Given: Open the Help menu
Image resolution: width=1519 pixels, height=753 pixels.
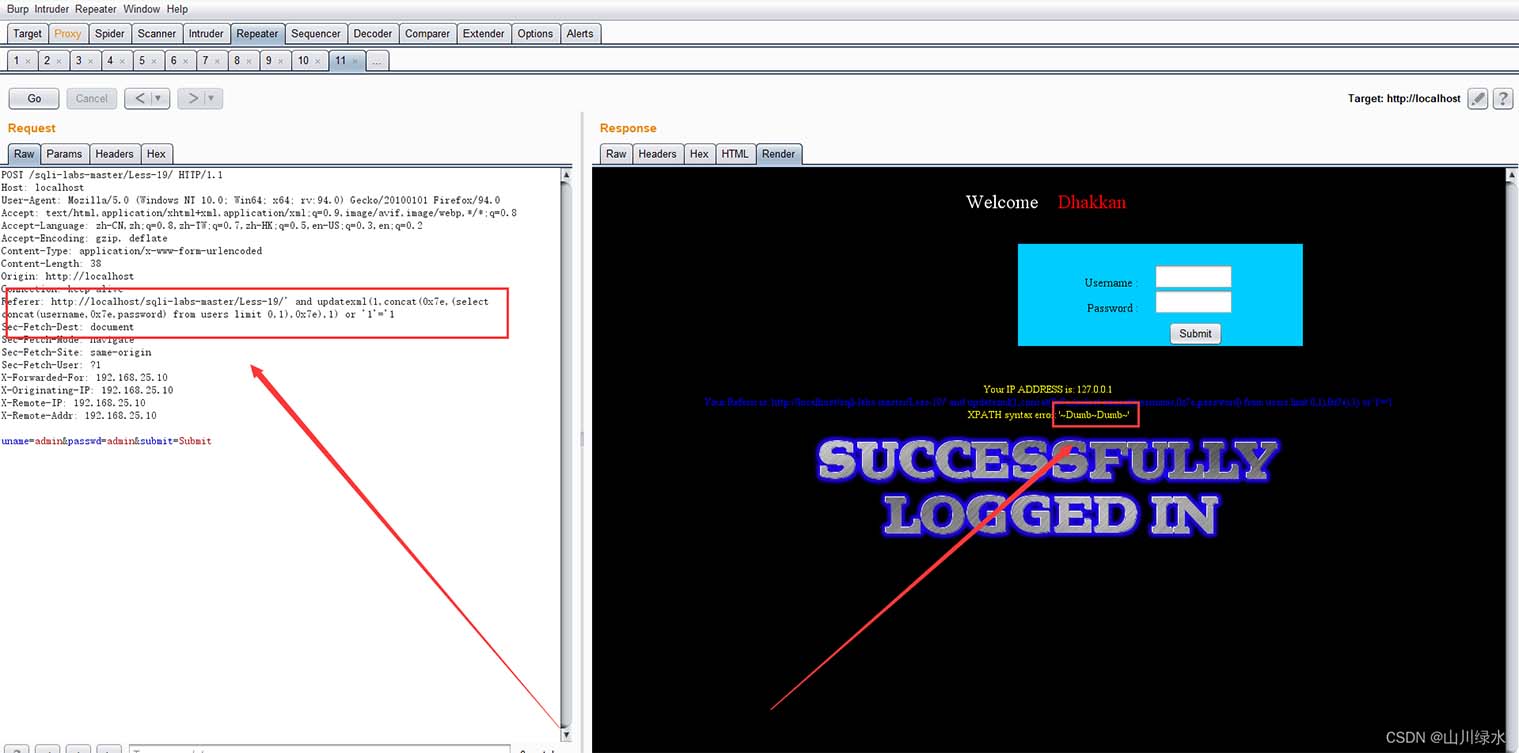Looking at the screenshot, I should tap(177, 9).
